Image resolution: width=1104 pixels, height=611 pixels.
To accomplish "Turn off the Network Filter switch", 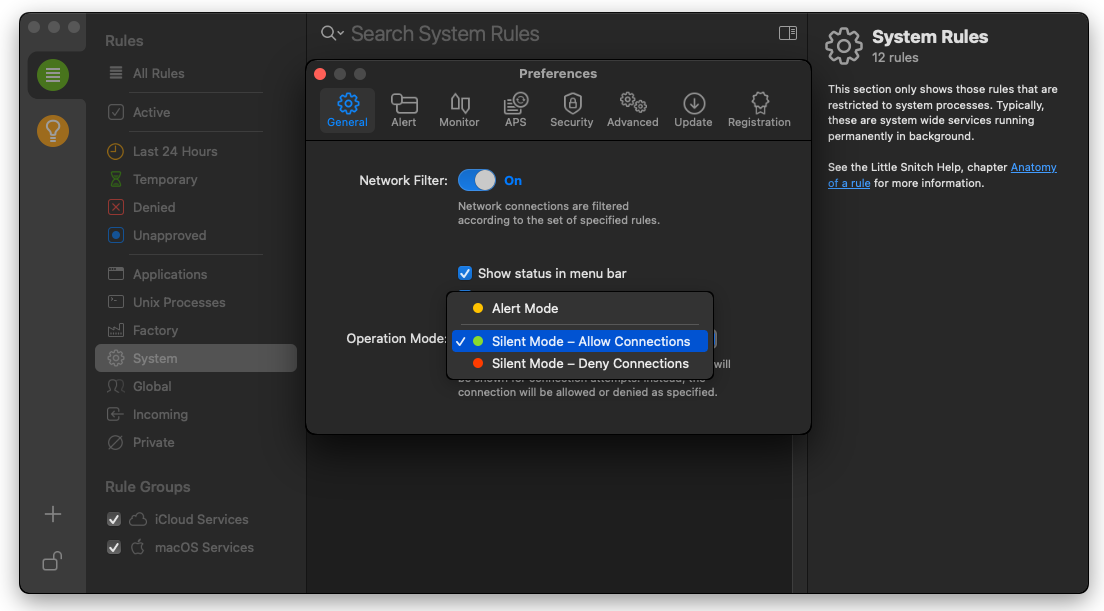I will point(477,180).
